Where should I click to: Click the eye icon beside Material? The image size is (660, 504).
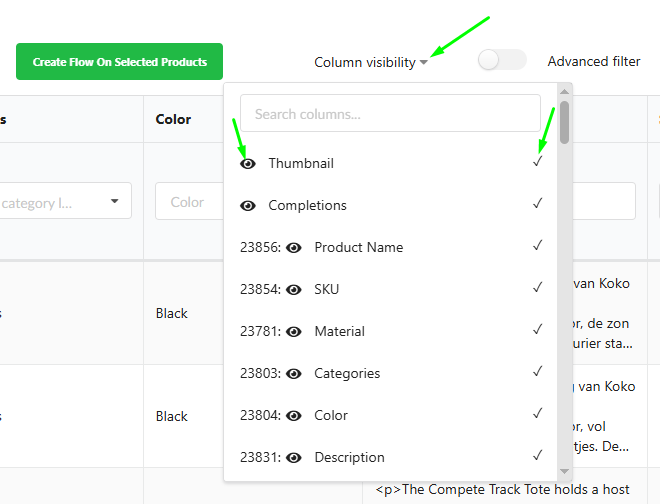[294, 331]
